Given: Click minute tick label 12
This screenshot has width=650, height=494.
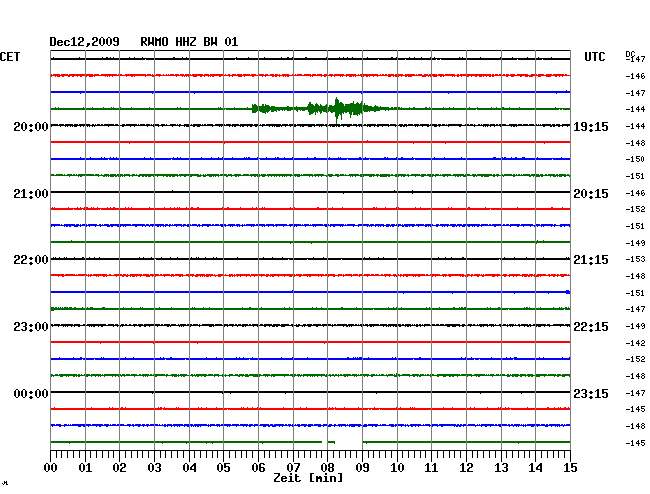Looking at the screenshot, I should 466,468.
